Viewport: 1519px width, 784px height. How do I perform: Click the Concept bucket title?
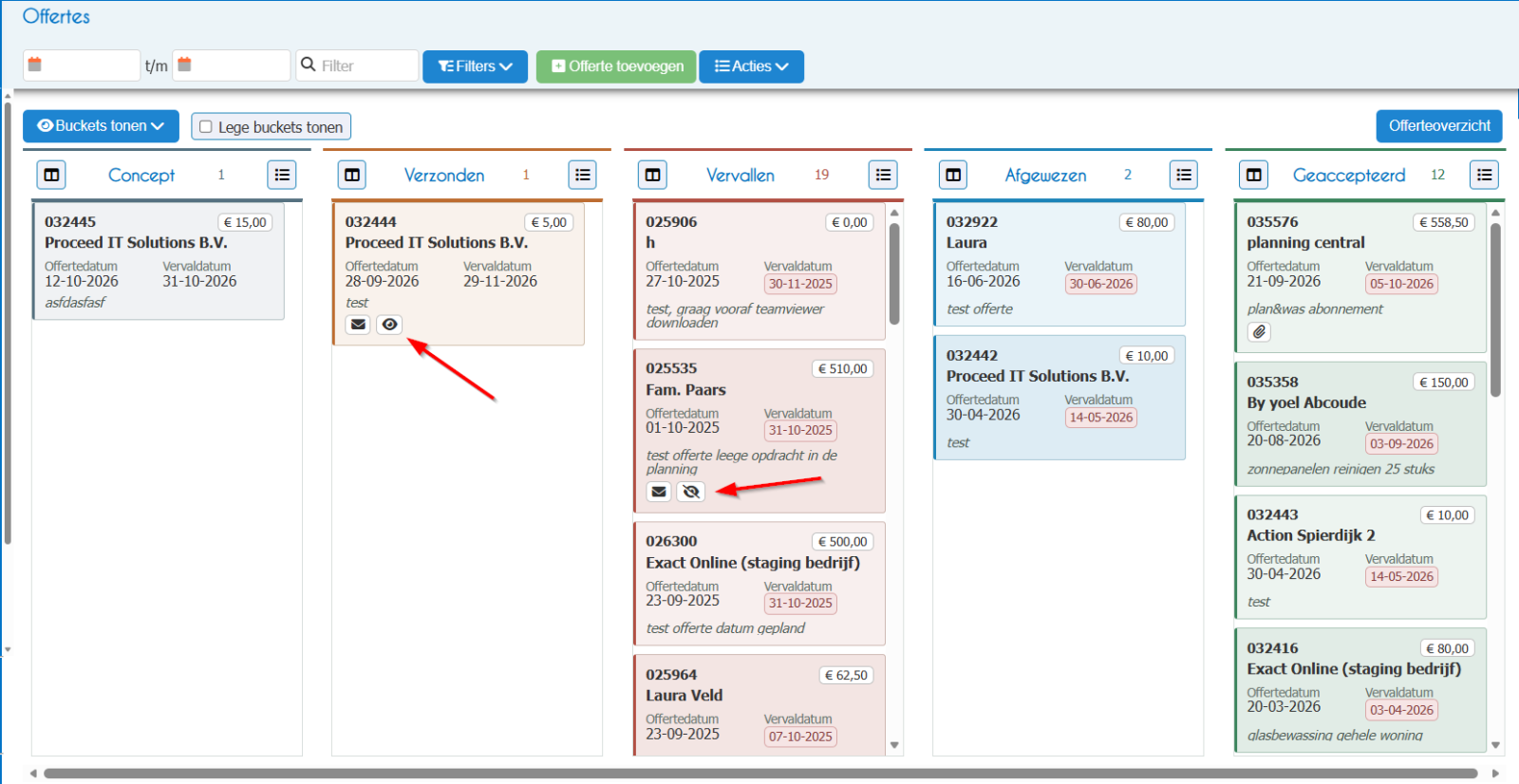(x=141, y=175)
